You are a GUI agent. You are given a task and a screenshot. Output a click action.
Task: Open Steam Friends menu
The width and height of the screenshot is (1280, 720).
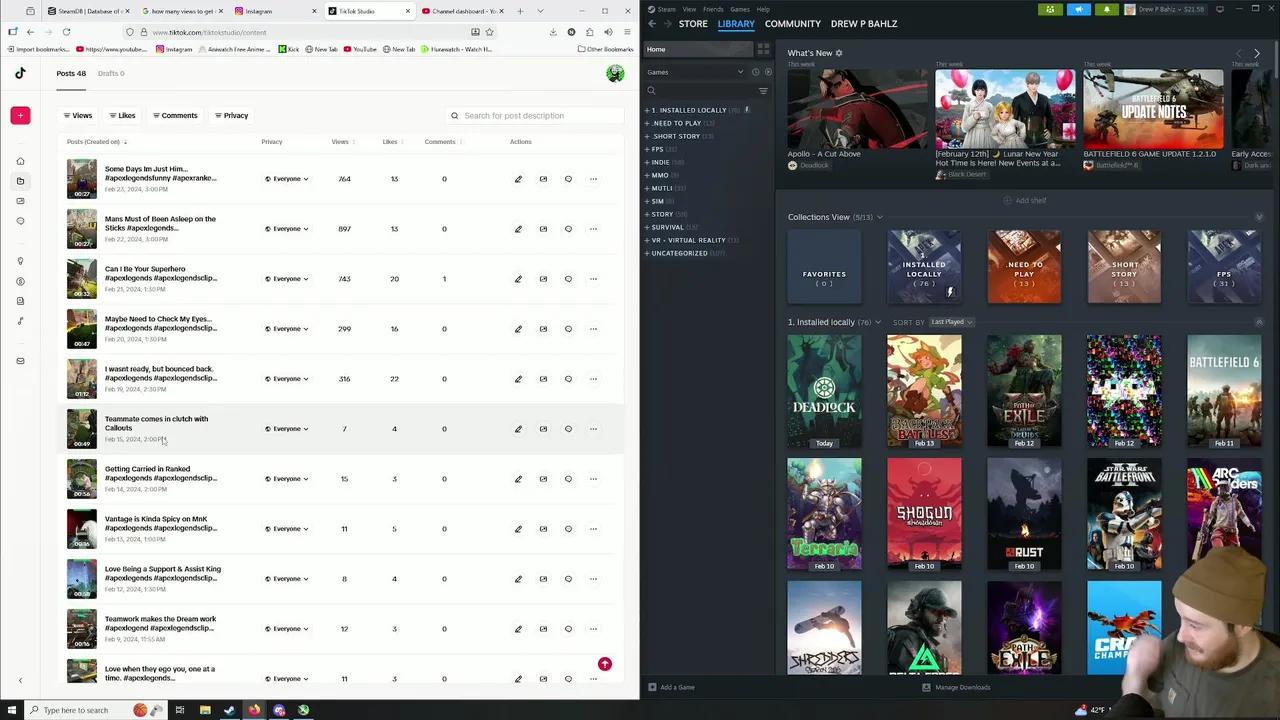713,9
